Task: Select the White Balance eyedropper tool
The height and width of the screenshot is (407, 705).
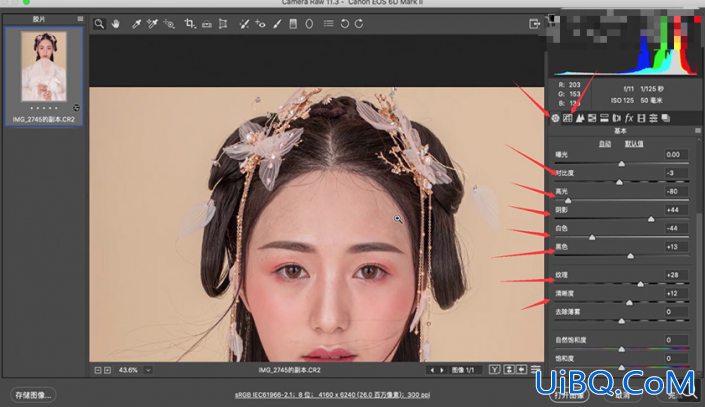Action: pos(136,24)
